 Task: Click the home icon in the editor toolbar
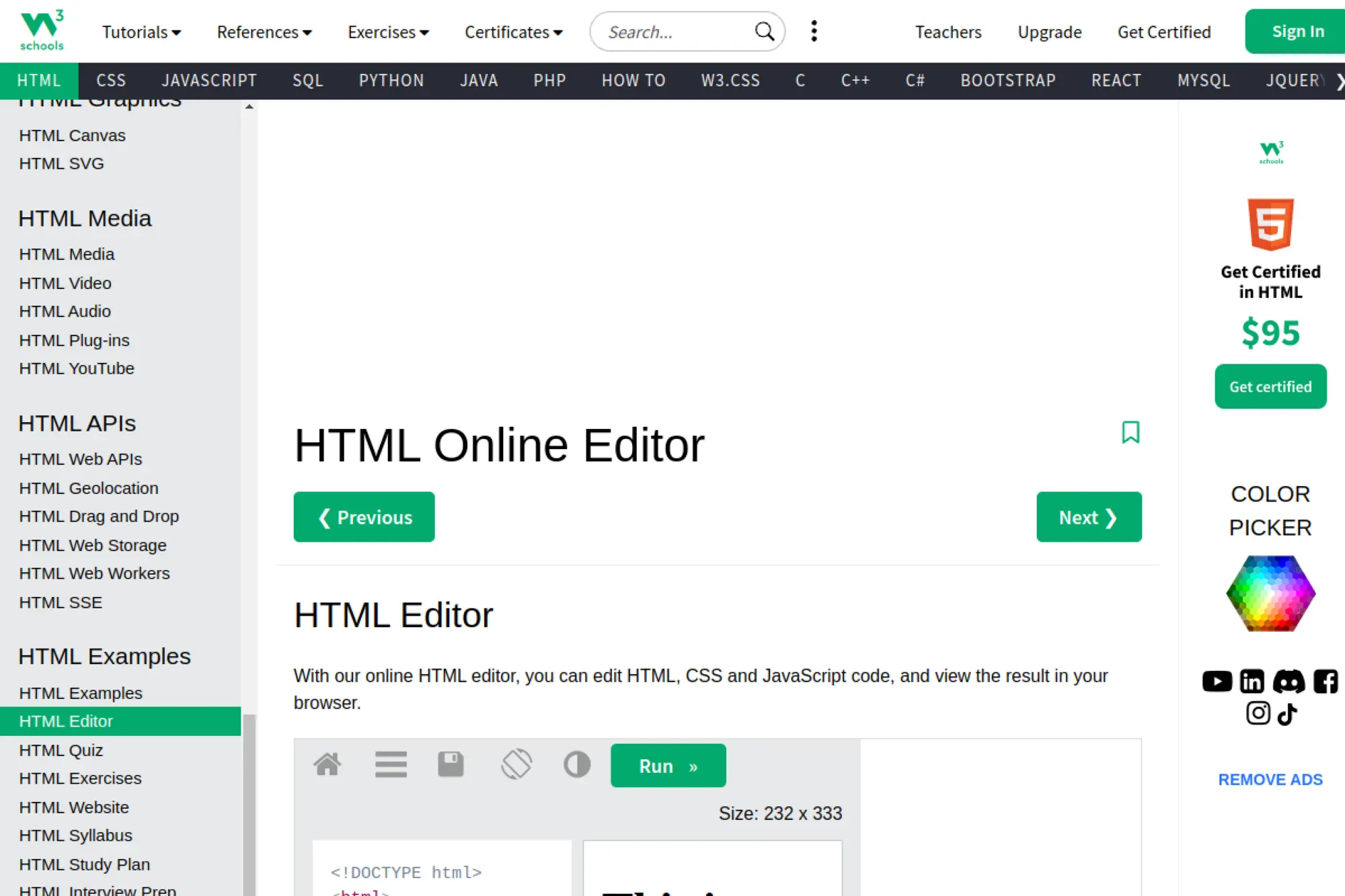coord(327,764)
